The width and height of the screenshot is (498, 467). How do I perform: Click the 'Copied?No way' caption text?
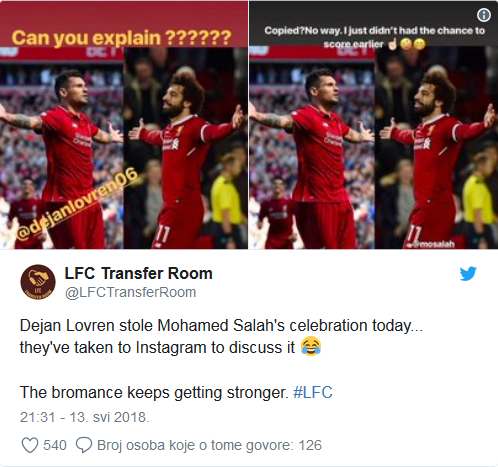click(x=374, y=37)
